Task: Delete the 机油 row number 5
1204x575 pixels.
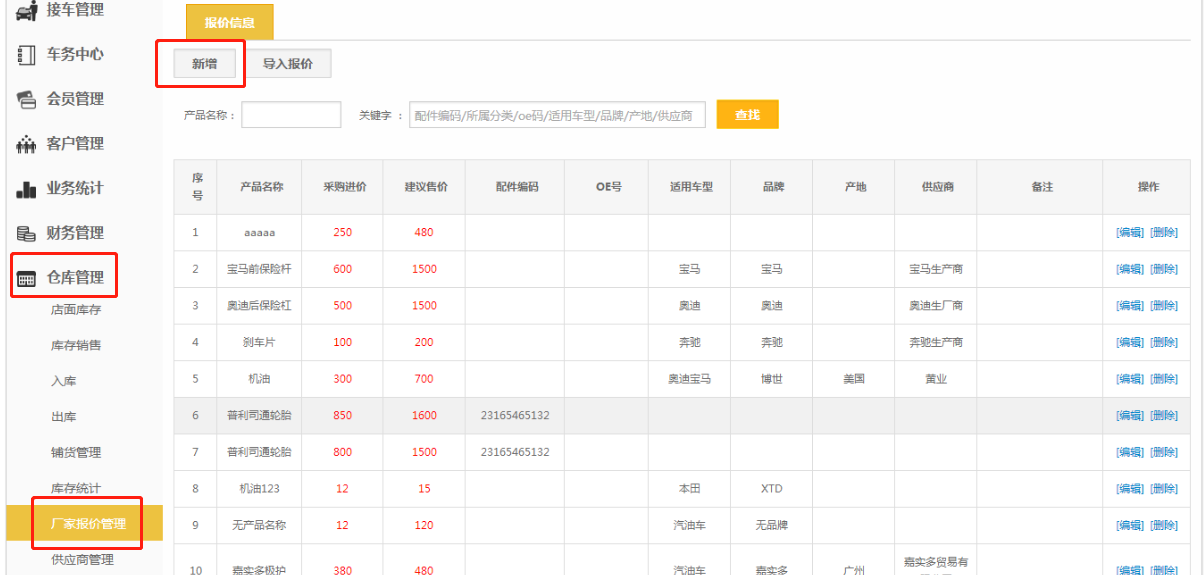Action: point(1163,379)
